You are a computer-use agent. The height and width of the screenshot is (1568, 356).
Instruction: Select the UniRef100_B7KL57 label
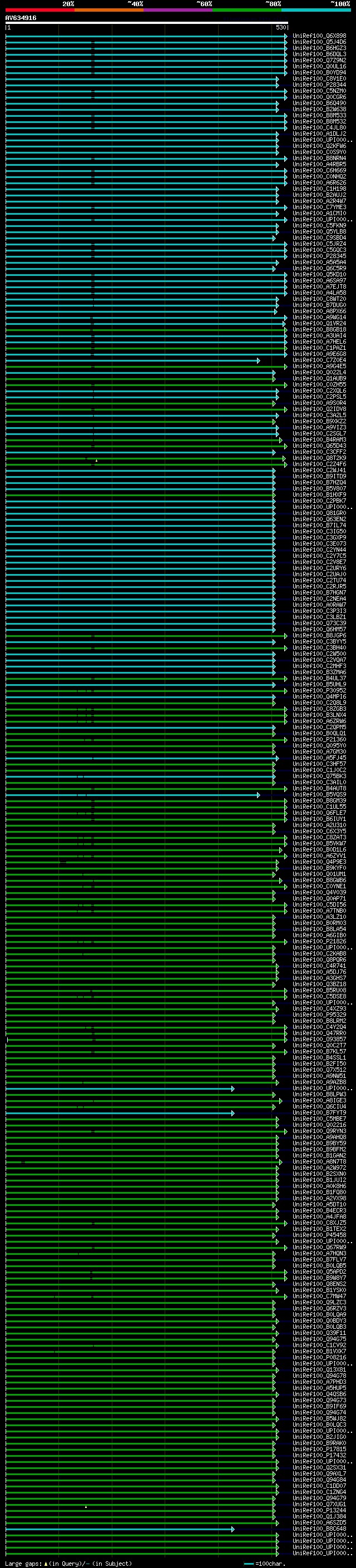point(319,1052)
